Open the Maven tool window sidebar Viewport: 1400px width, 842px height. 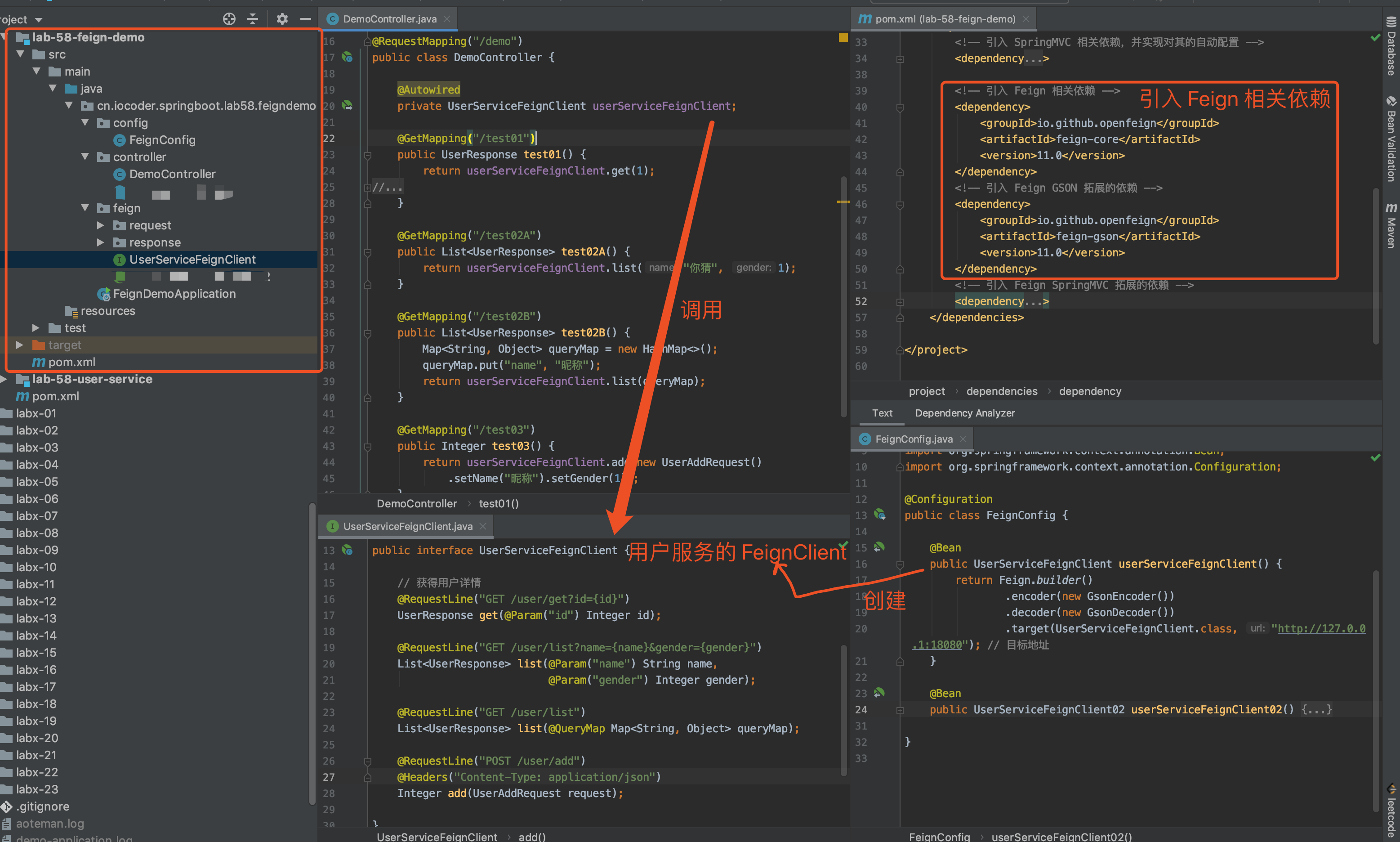[1391, 225]
